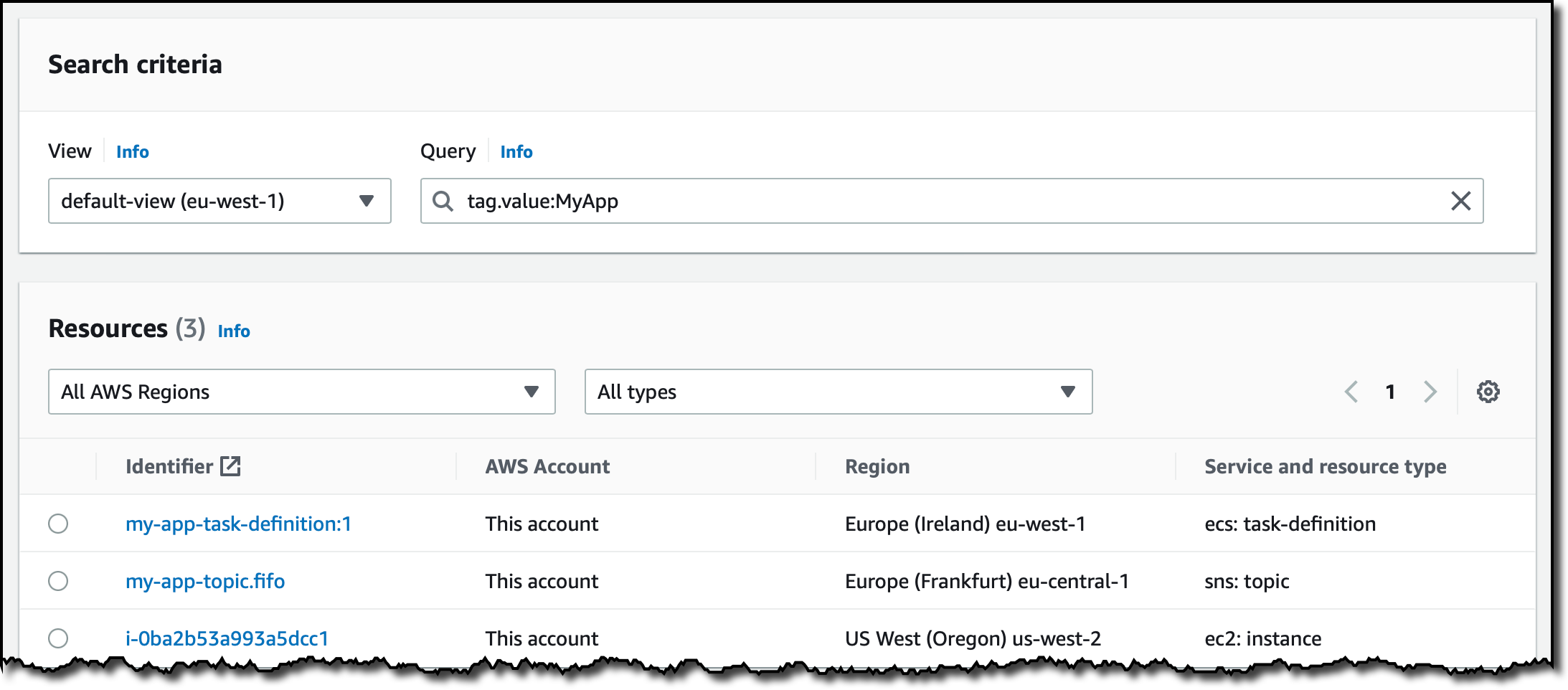Open resource table preferences gear icon
1568x690 pixels.
tap(1488, 392)
